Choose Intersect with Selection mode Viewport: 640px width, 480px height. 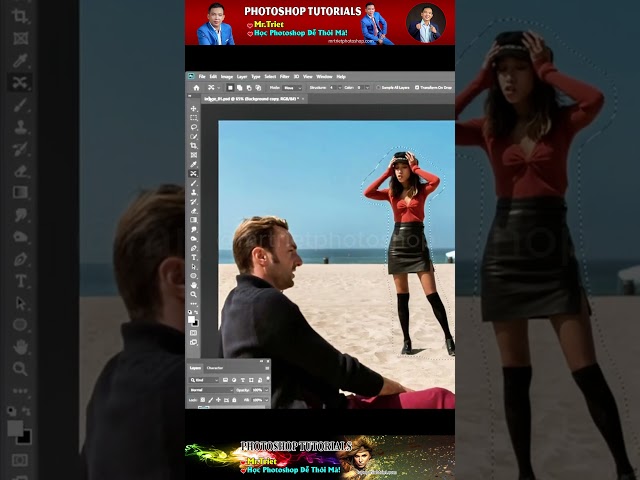tap(258, 88)
